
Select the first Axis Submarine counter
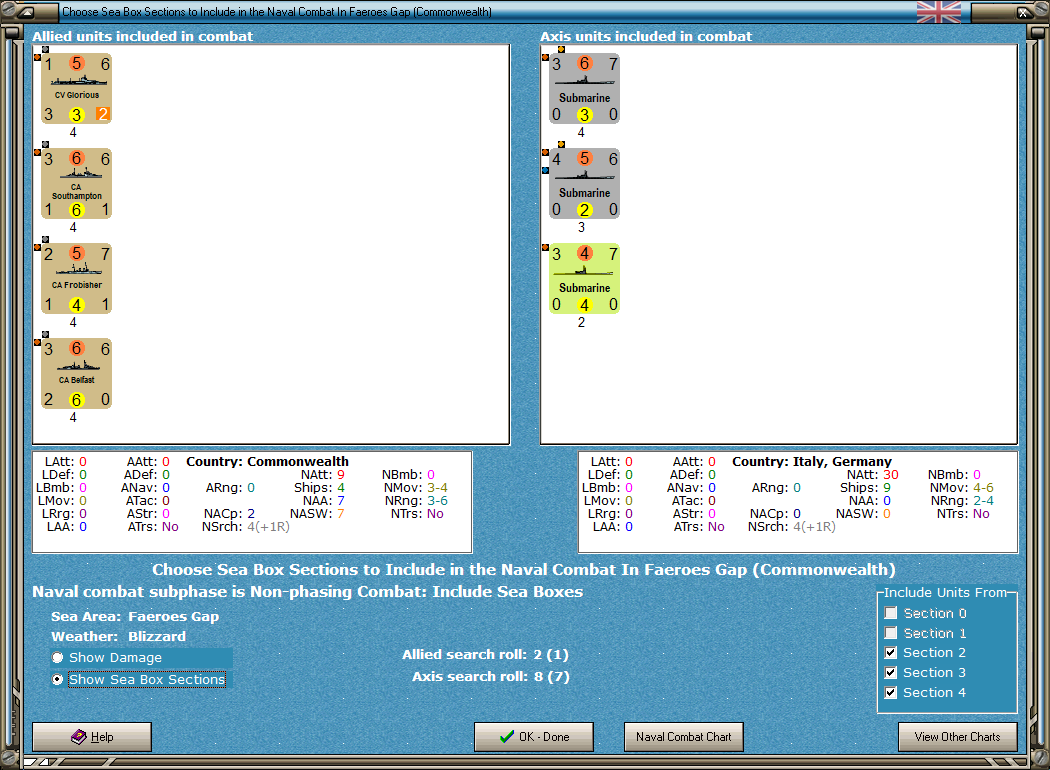coord(584,88)
